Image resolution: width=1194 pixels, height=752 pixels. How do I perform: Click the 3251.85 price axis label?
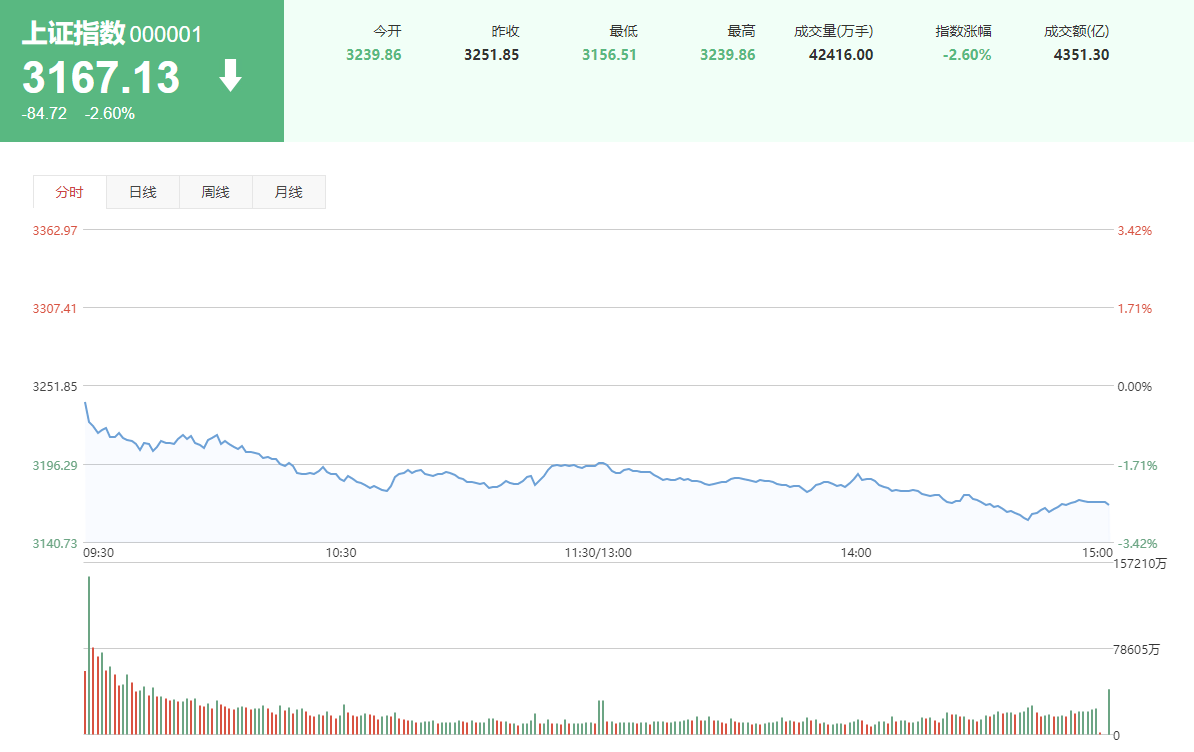coord(55,387)
